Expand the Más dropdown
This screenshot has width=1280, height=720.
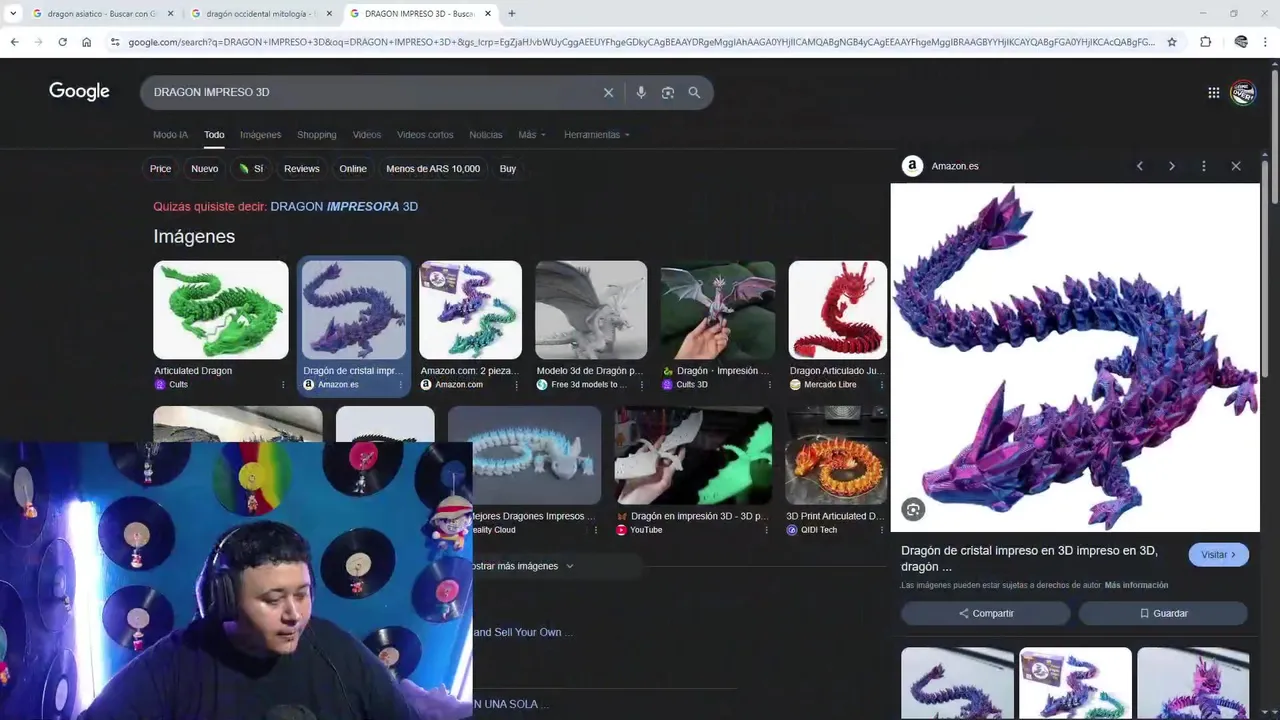tap(532, 135)
